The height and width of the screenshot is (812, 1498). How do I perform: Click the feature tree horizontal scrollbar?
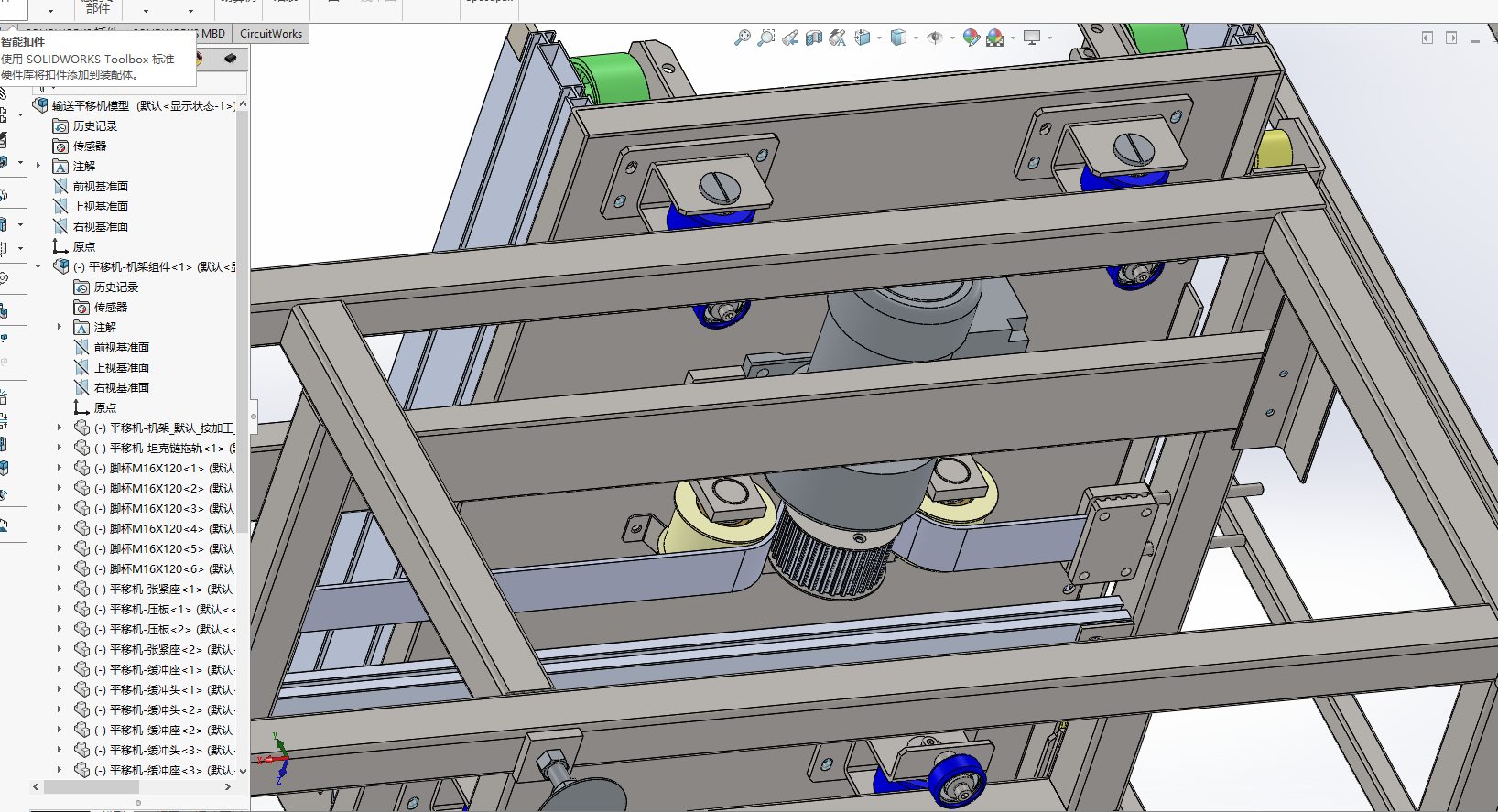pyautogui.click(x=92, y=786)
